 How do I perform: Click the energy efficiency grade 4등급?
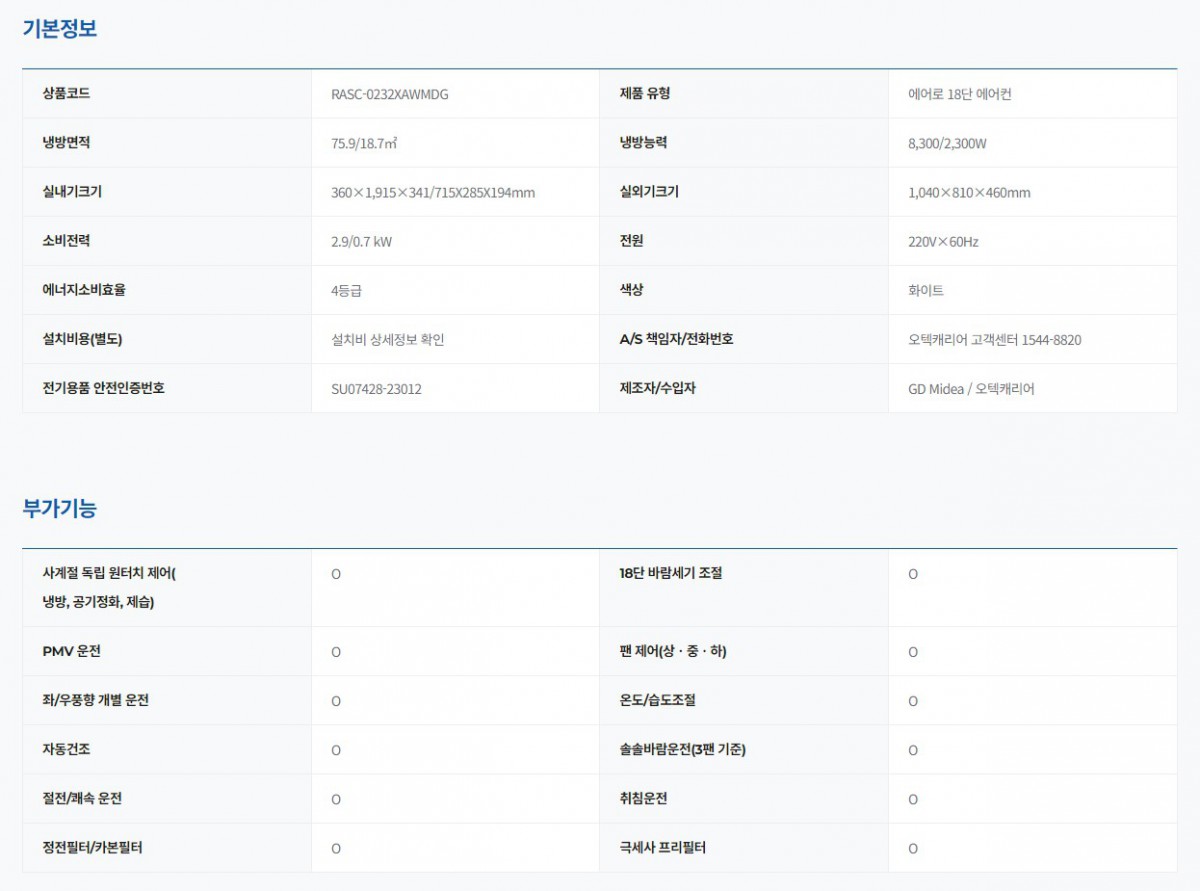coord(346,291)
